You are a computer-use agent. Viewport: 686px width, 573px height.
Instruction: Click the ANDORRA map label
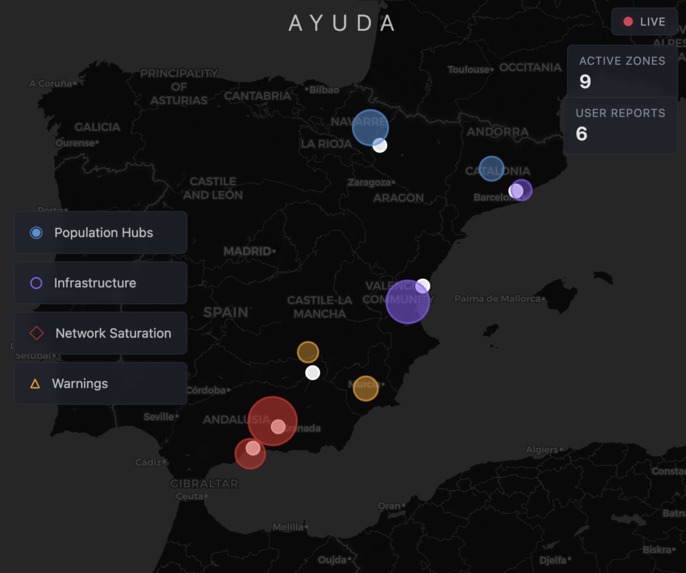498,131
